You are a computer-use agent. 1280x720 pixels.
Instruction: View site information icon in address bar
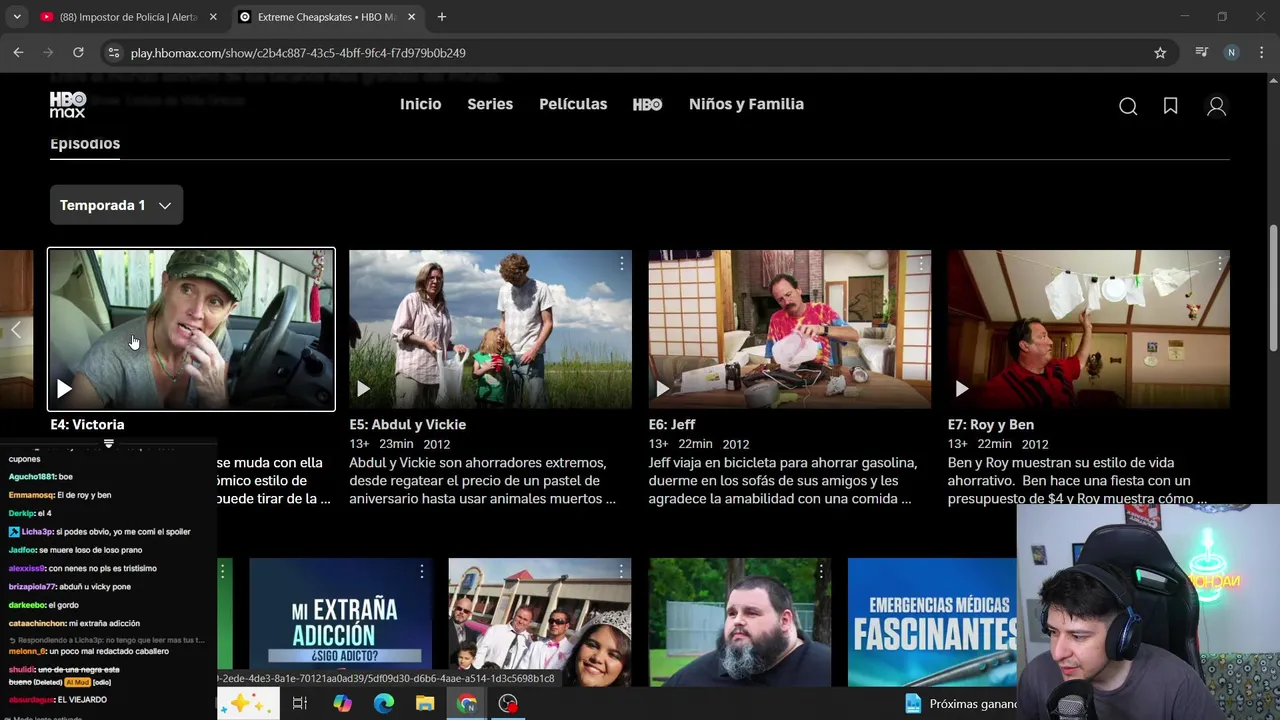(x=113, y=53)
